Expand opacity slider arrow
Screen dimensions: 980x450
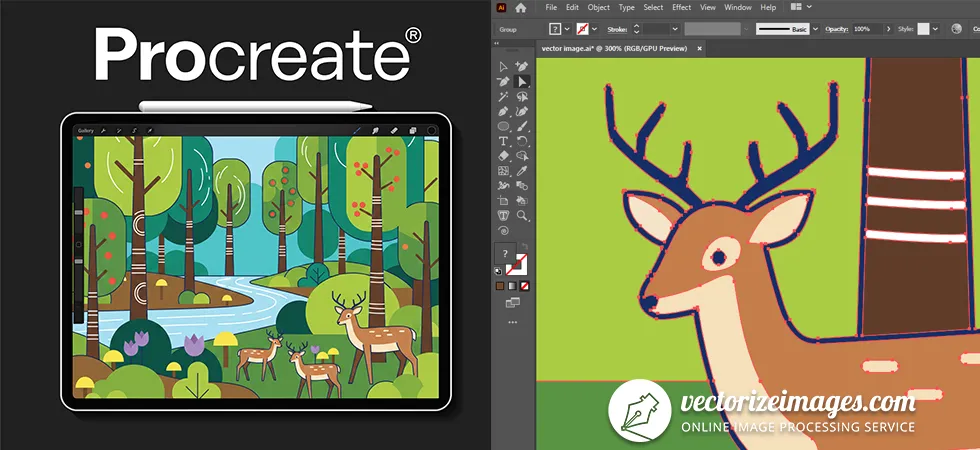[888, 29]
